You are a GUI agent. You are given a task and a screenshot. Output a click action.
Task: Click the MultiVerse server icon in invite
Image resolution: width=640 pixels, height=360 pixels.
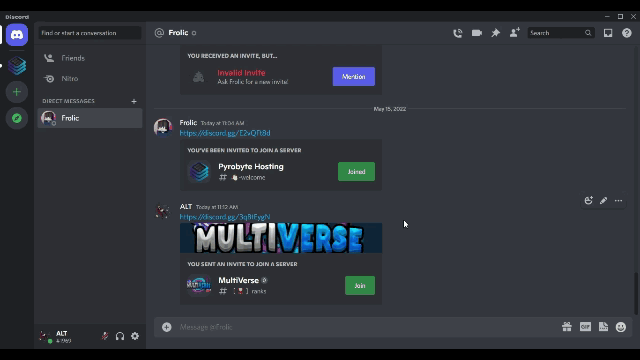(199, 285)
